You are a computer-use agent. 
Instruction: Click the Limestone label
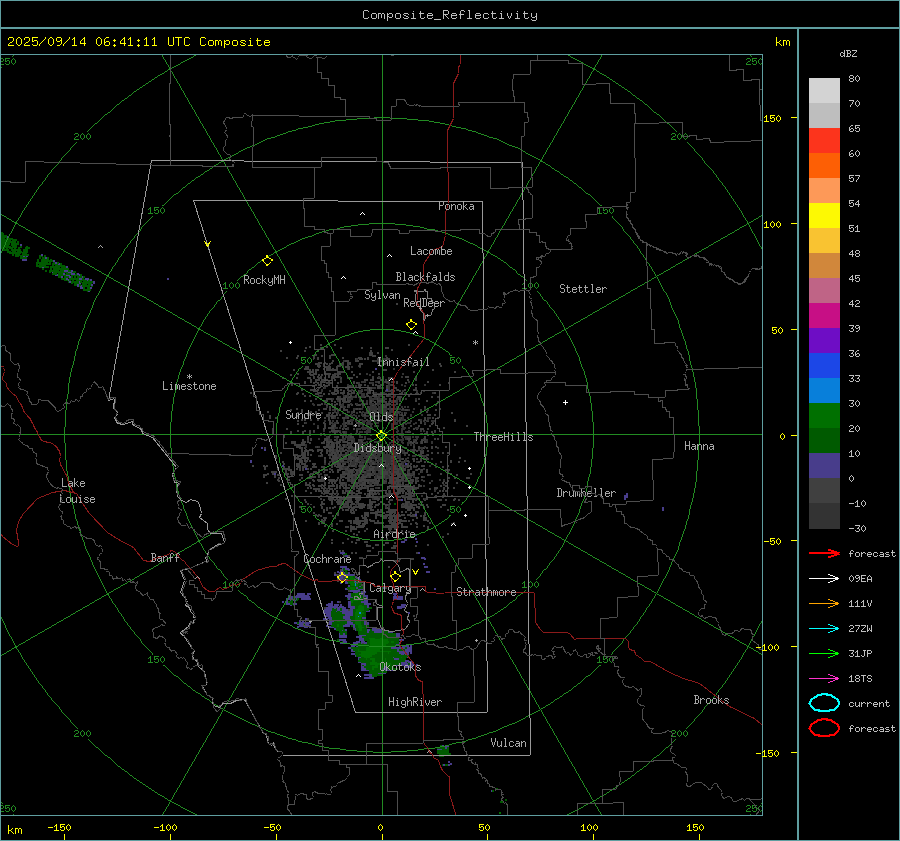tap(189, 386)
